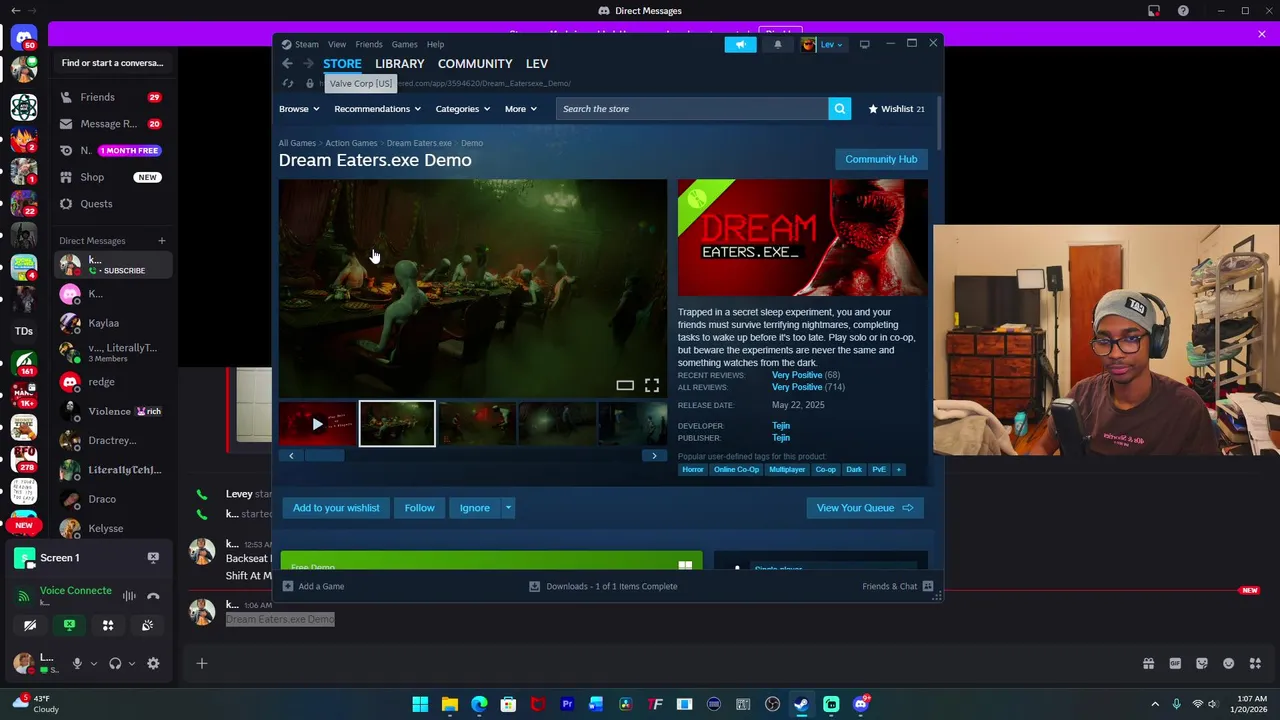Dismiss the purple Discord banner
This screenshot has height=720, width=1280.
point(1262,34)
